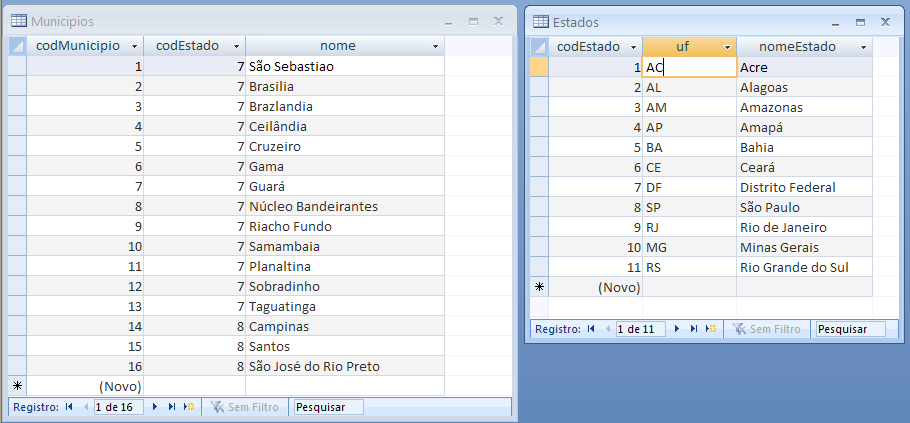Click the cell Gama
The height and width of the screenshot is (423, 910).
(345, 167)
